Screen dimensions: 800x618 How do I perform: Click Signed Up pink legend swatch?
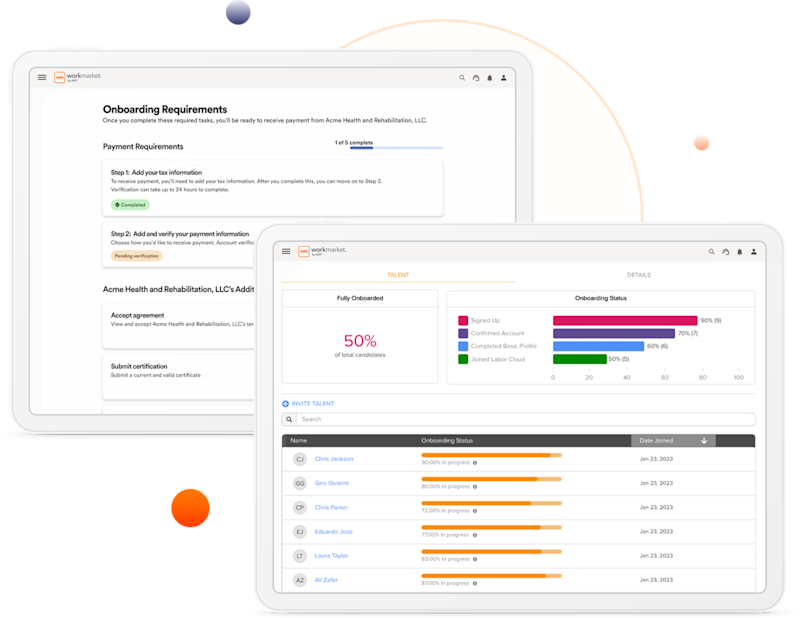click(463, 320)
